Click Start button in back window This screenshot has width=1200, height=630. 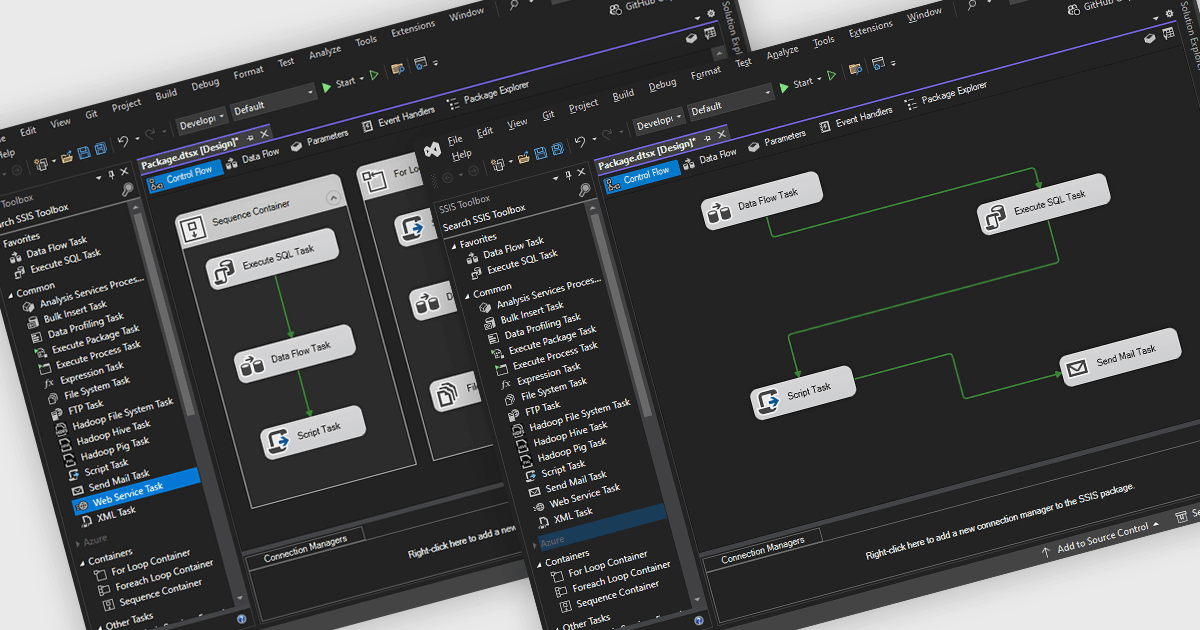pyautogui.click(x=338, y=84)
